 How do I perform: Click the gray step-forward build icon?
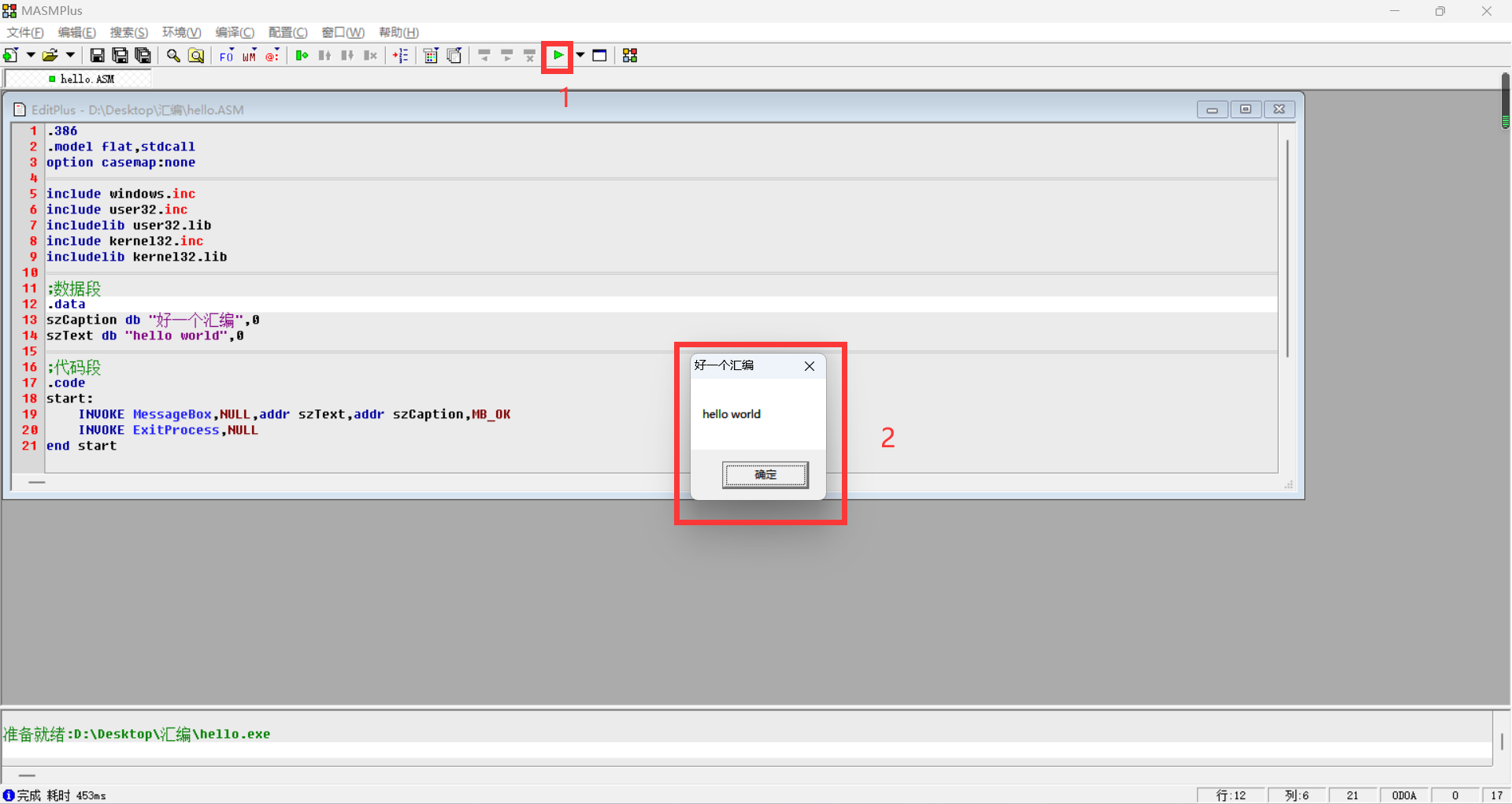pyautogui.click(x=507, y=55)
